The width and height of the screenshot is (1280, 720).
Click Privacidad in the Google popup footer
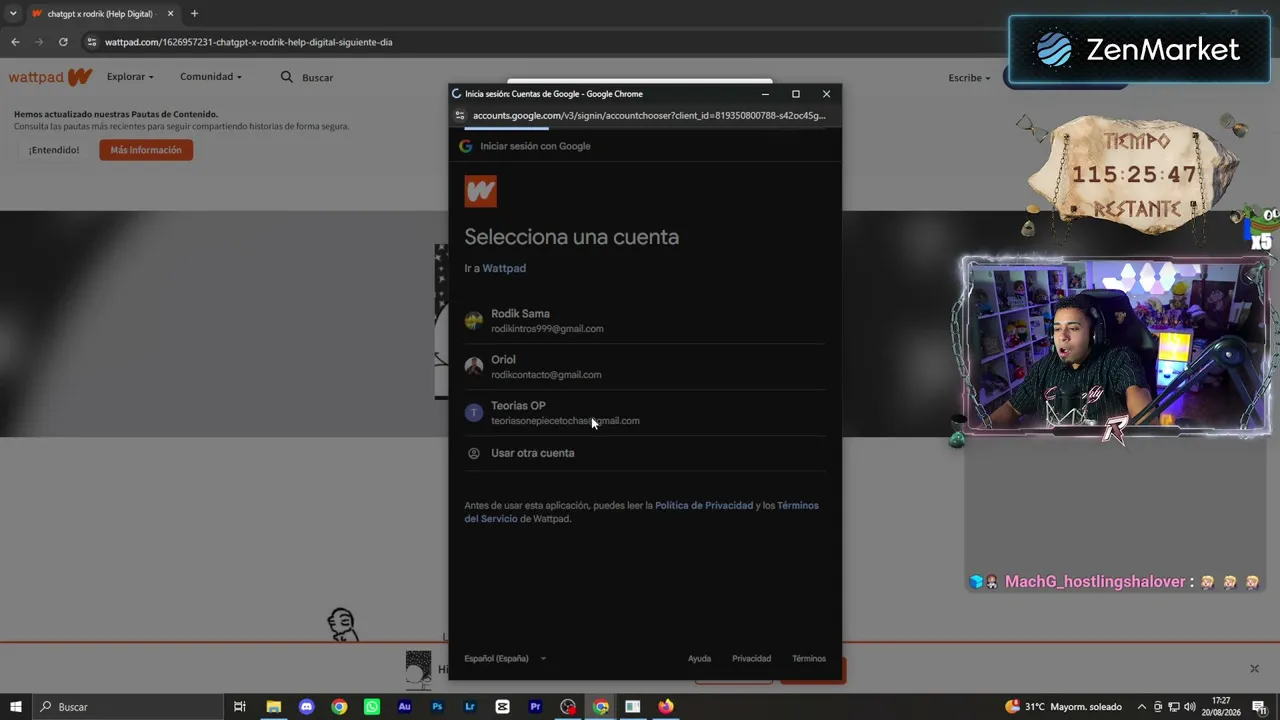(751, 659)
